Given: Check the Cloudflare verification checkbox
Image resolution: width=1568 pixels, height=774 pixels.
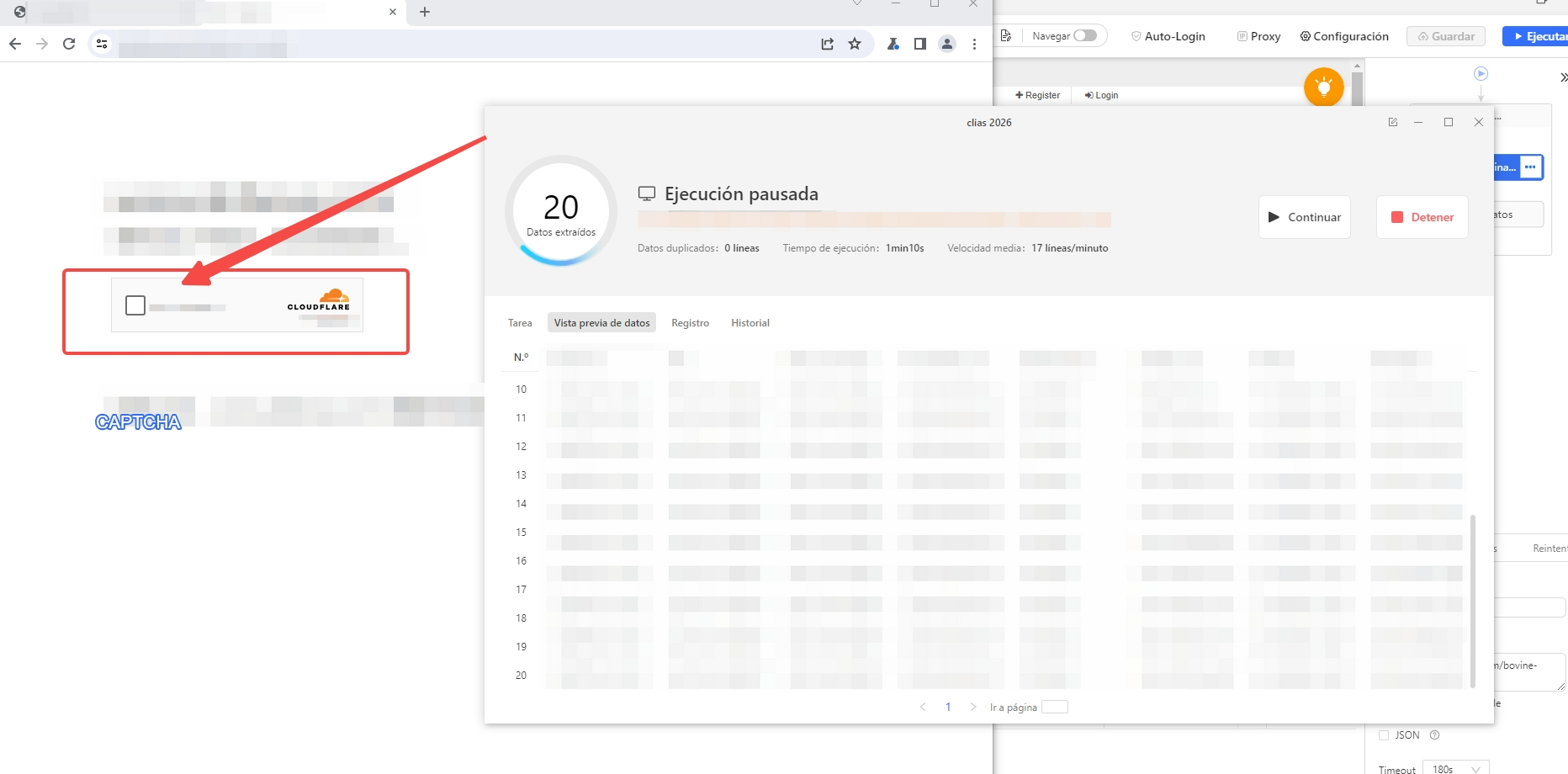Looking at the screenshot, I should click(135, 305).
